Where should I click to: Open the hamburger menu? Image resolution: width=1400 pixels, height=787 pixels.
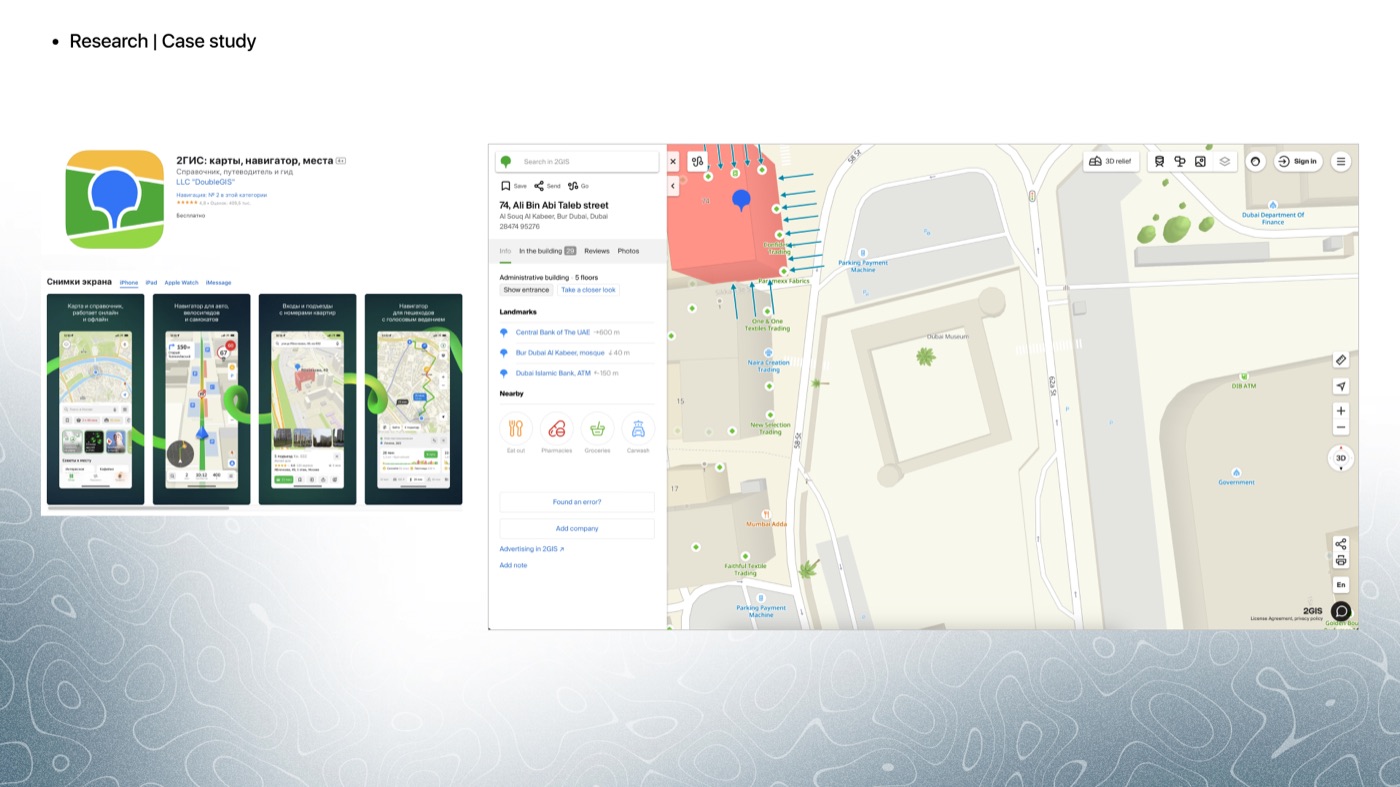coord(1341,161)
